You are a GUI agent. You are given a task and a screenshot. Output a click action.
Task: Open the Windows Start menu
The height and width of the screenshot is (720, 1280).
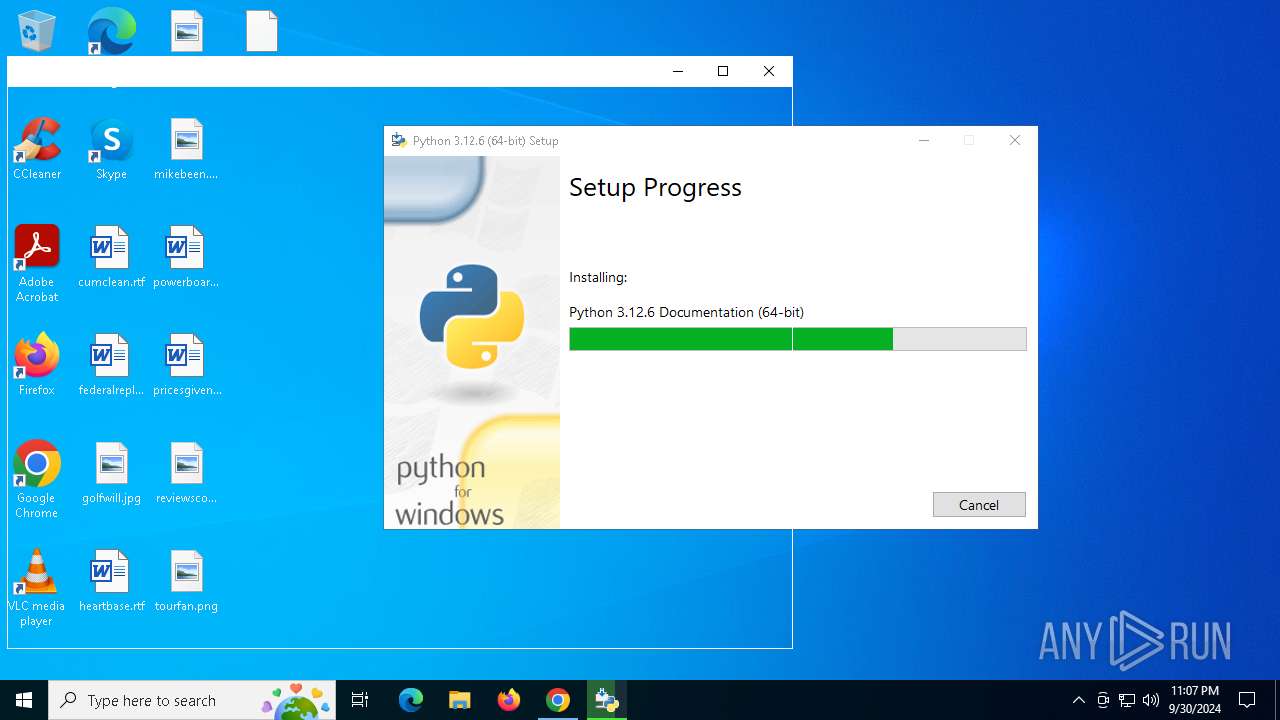click(x=24, y=700)
